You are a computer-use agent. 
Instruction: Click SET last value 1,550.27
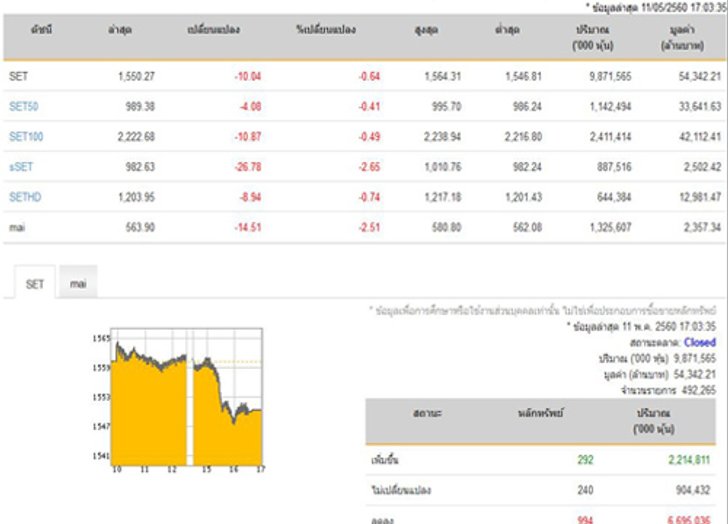pyautogui.click(x=136, y=76)
